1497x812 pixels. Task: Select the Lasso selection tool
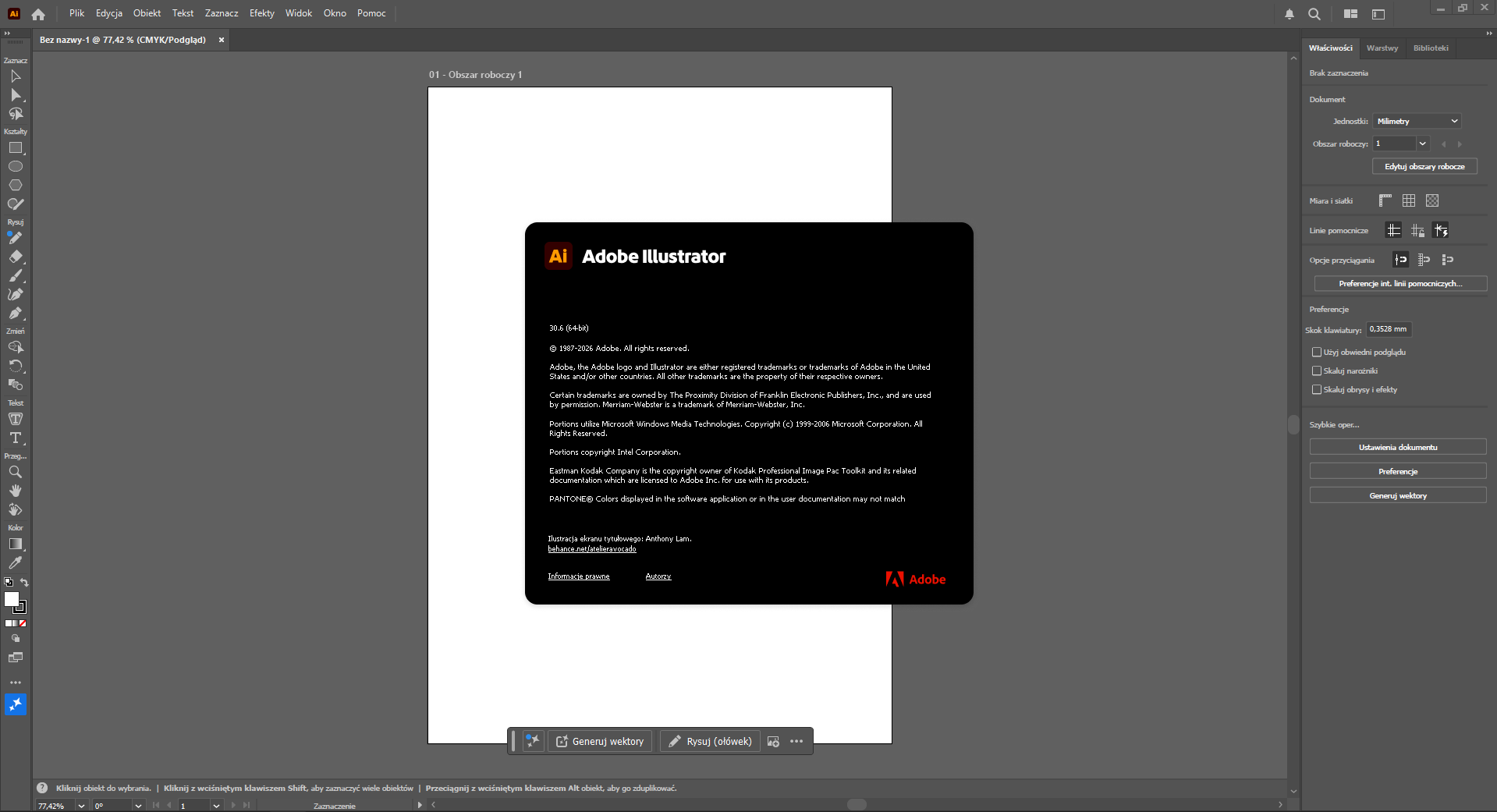(x=16, y=114)
